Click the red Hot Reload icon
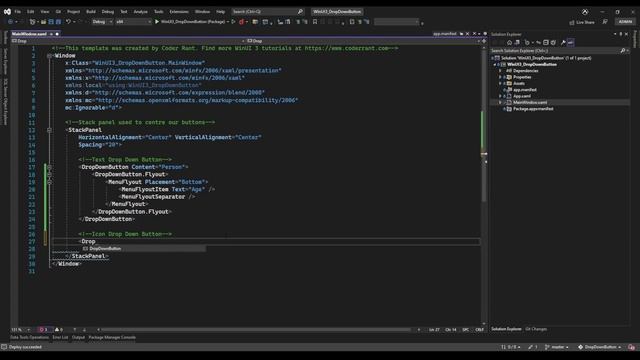The width and height of the screenshot is (640, 360). [x=241, y=22]
